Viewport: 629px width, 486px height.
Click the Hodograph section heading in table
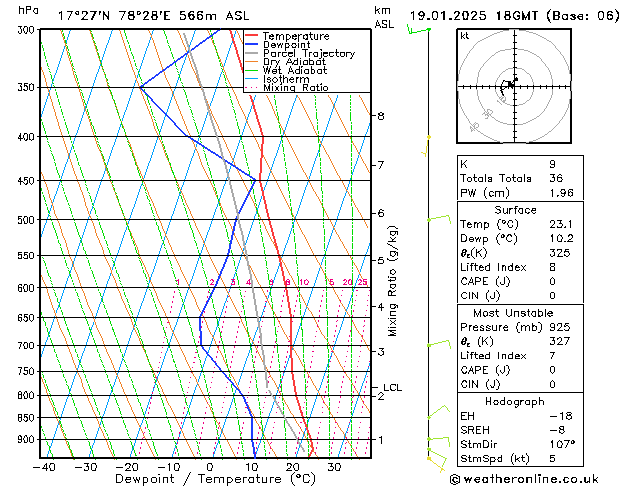[515, 402]
